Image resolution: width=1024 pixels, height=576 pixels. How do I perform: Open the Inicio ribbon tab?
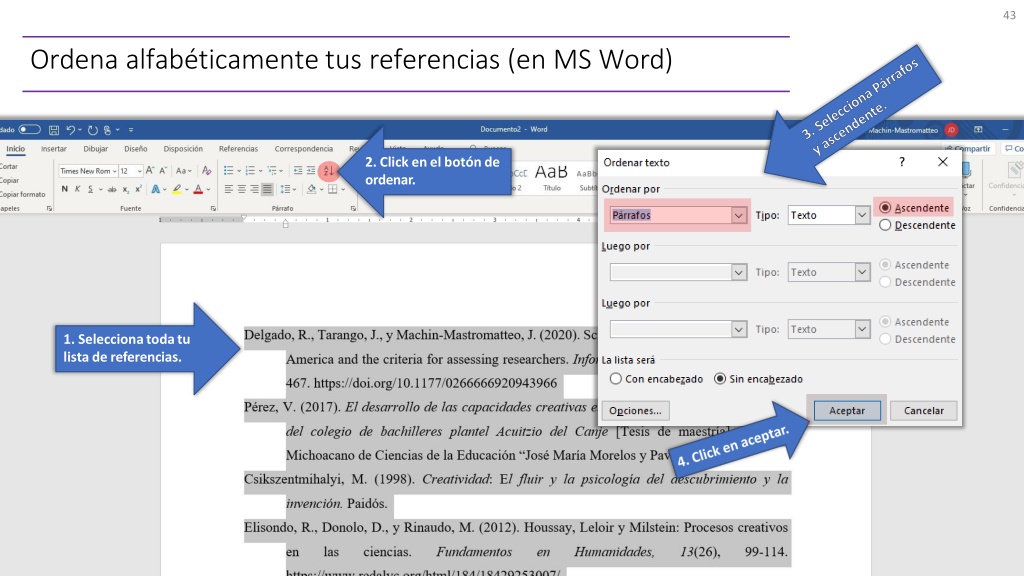[16, 149]
